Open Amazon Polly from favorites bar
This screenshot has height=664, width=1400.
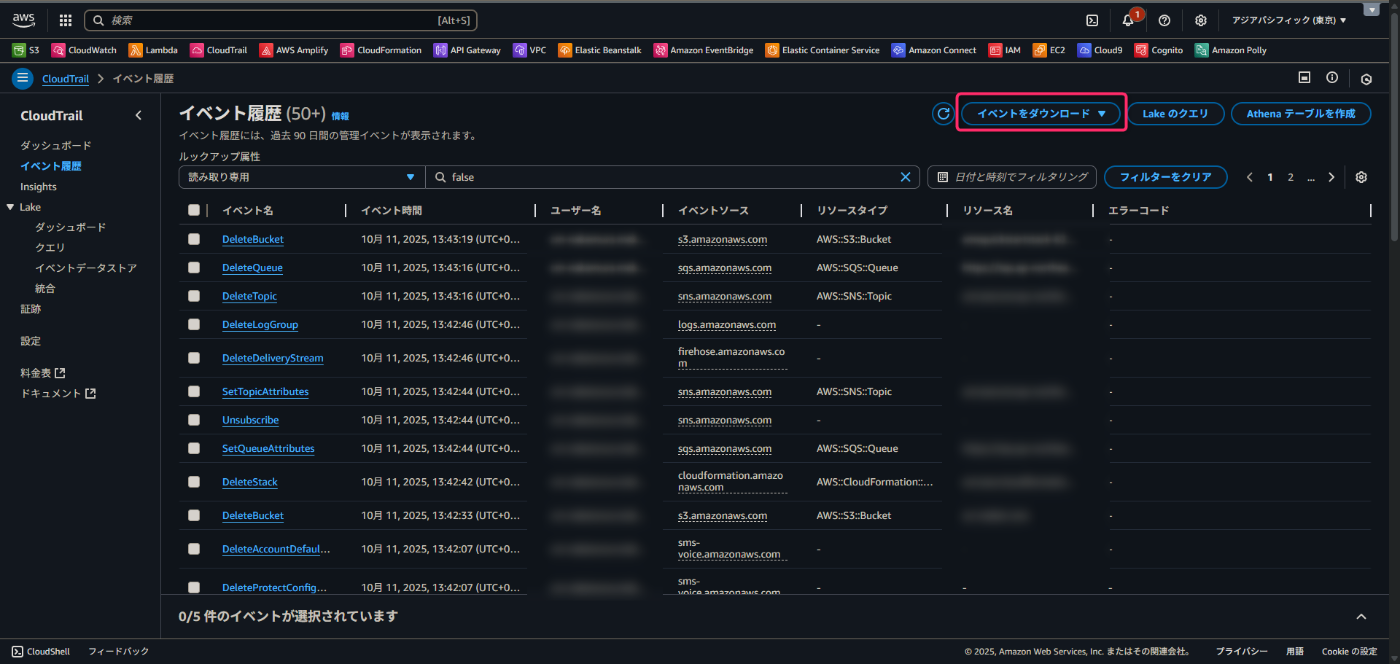coord(1230,50)
